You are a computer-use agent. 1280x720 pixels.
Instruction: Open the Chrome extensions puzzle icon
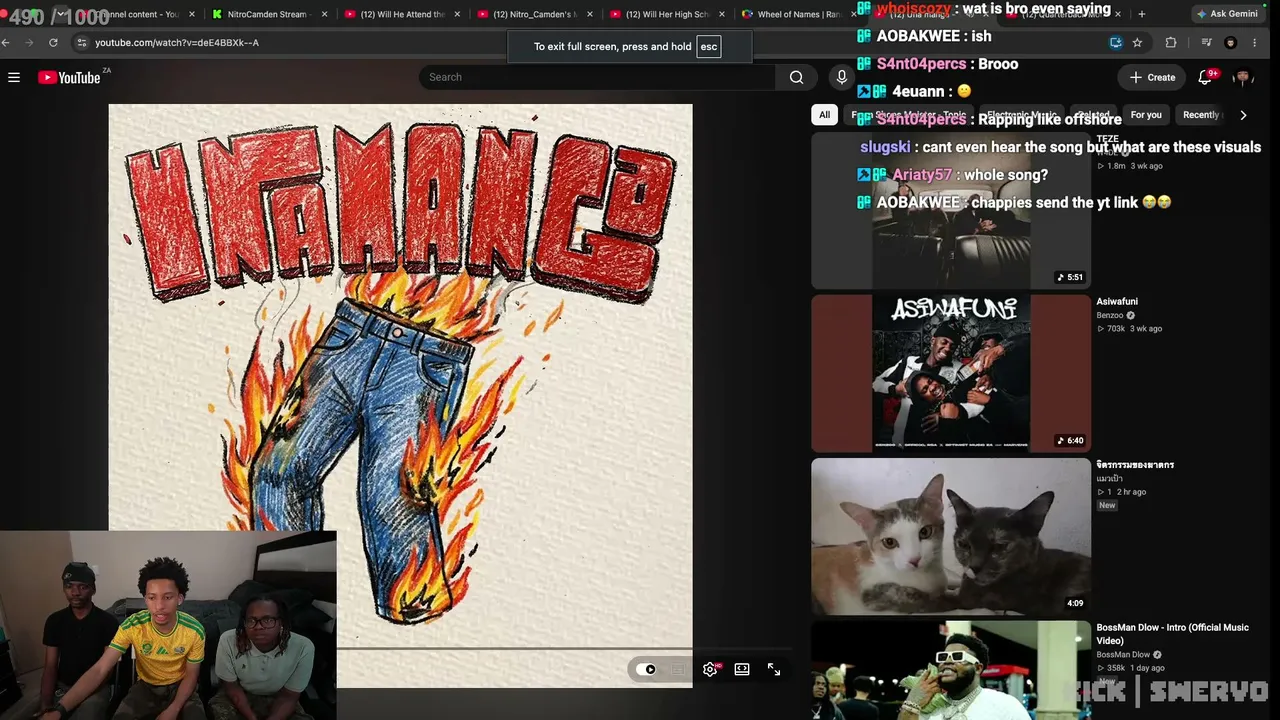pyautogui.click(x=1171, y=43)
